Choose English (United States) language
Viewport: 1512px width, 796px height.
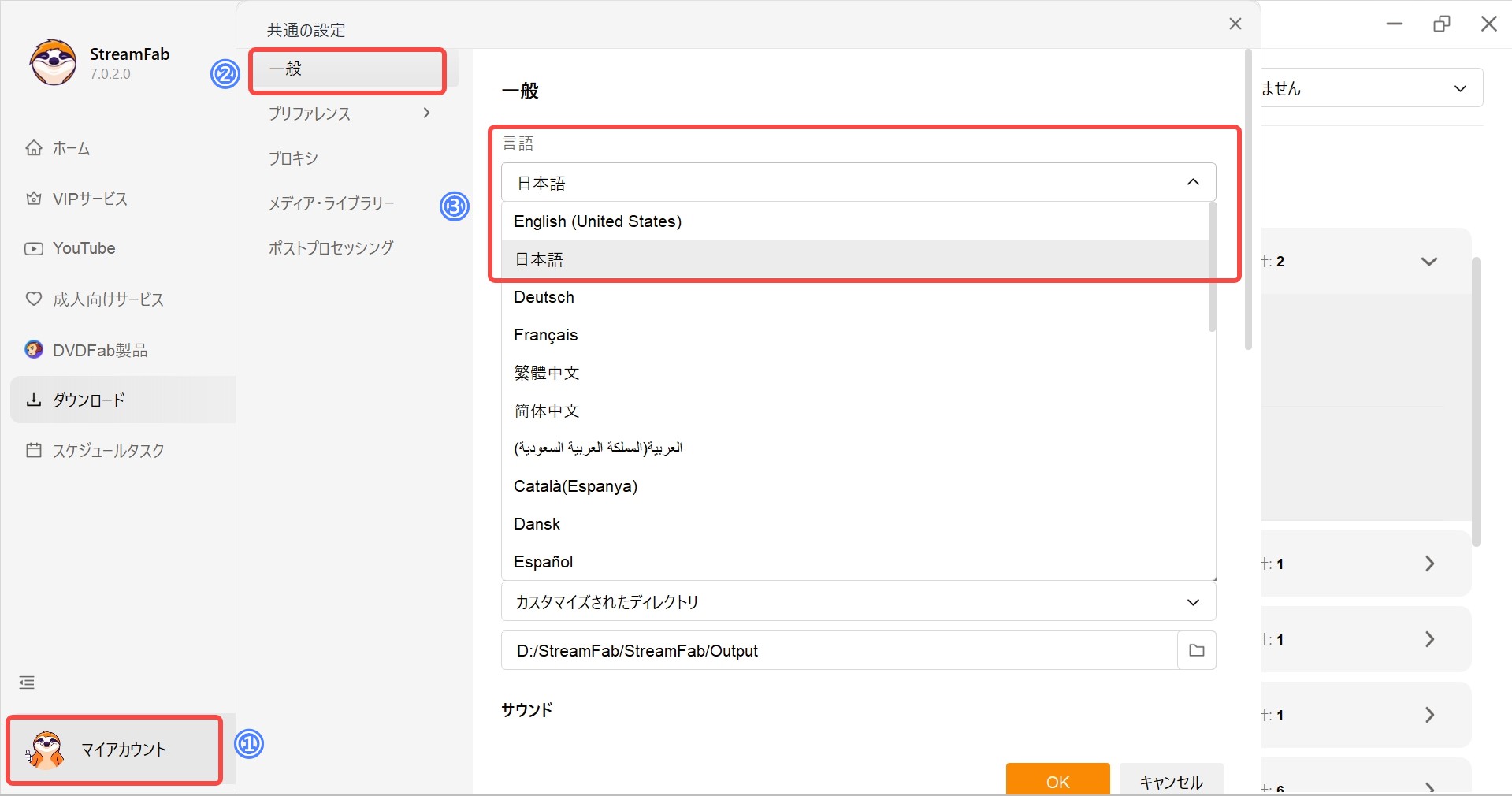855,221
